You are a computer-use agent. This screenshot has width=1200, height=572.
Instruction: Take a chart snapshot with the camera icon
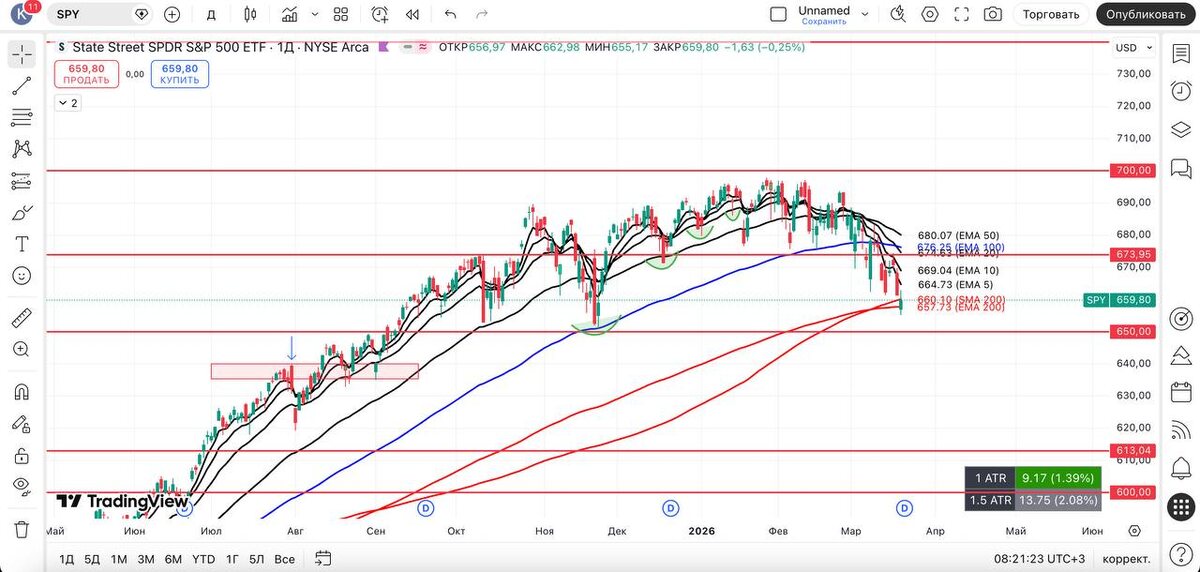pos(993,14)
